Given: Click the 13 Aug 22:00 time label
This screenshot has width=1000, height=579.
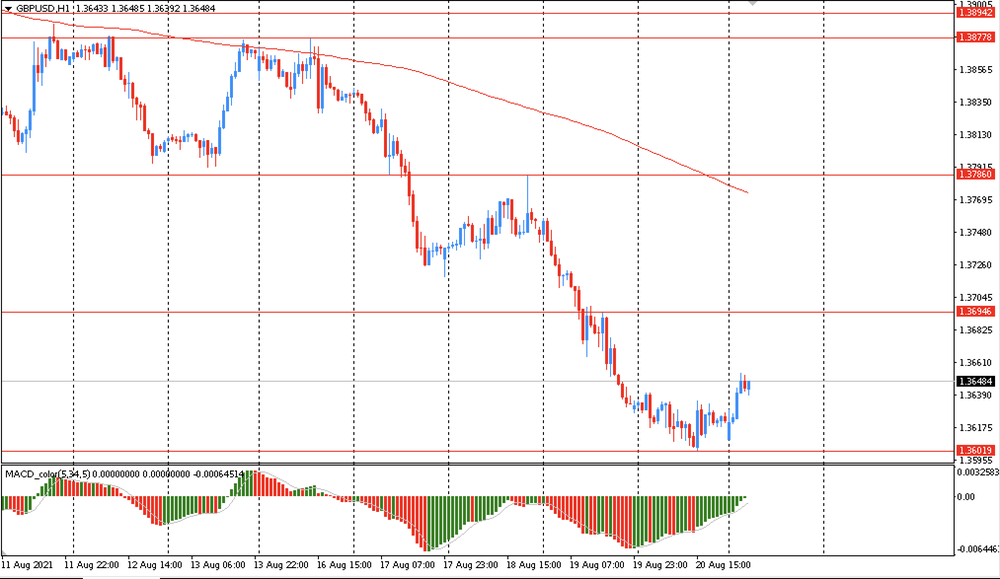Looking at the screenshot, I should pyautogui.click(x=281, y=565).
